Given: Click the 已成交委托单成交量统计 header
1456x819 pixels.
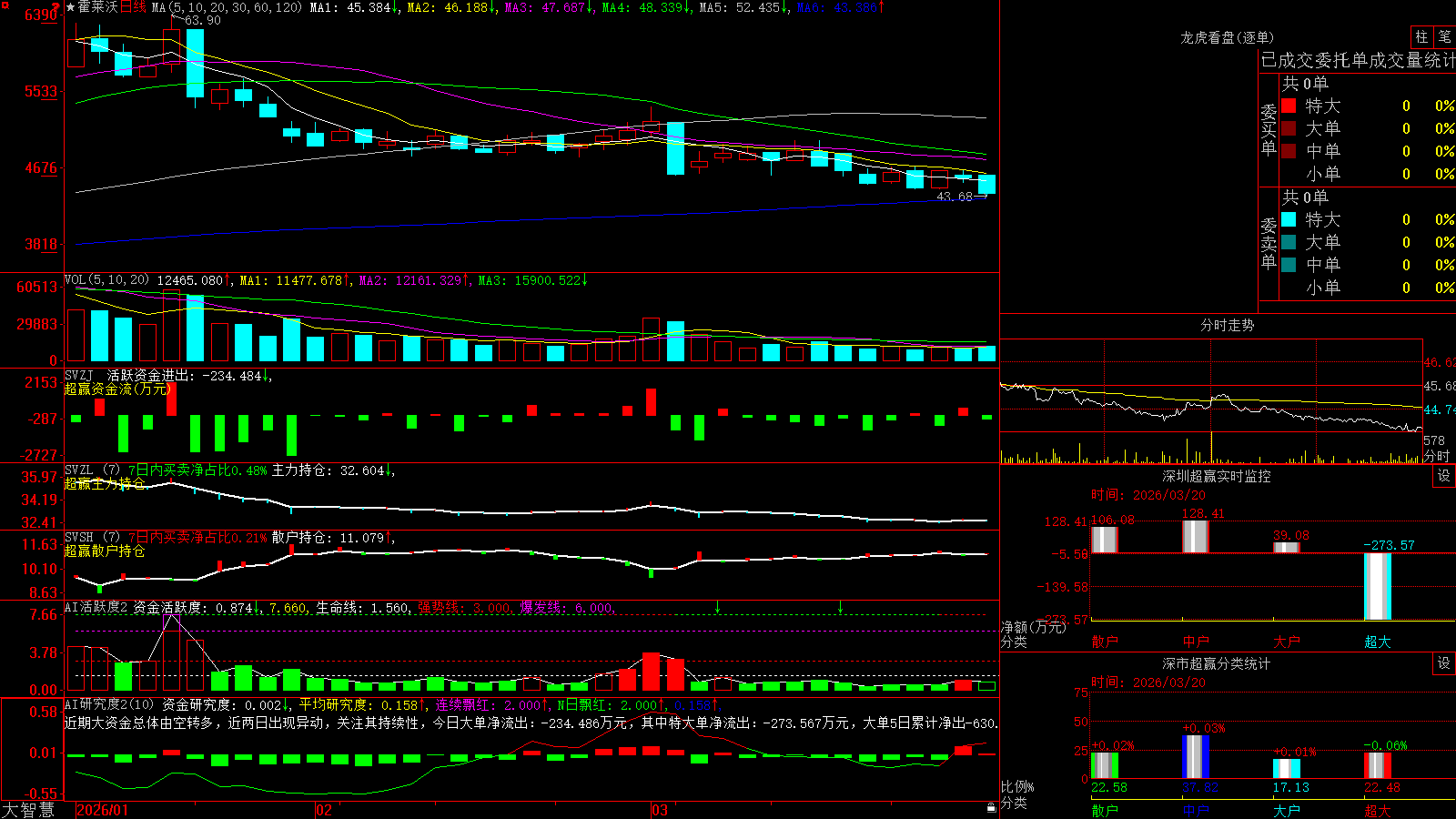Looking at the screenshot, I should (x=1358, y=60).
